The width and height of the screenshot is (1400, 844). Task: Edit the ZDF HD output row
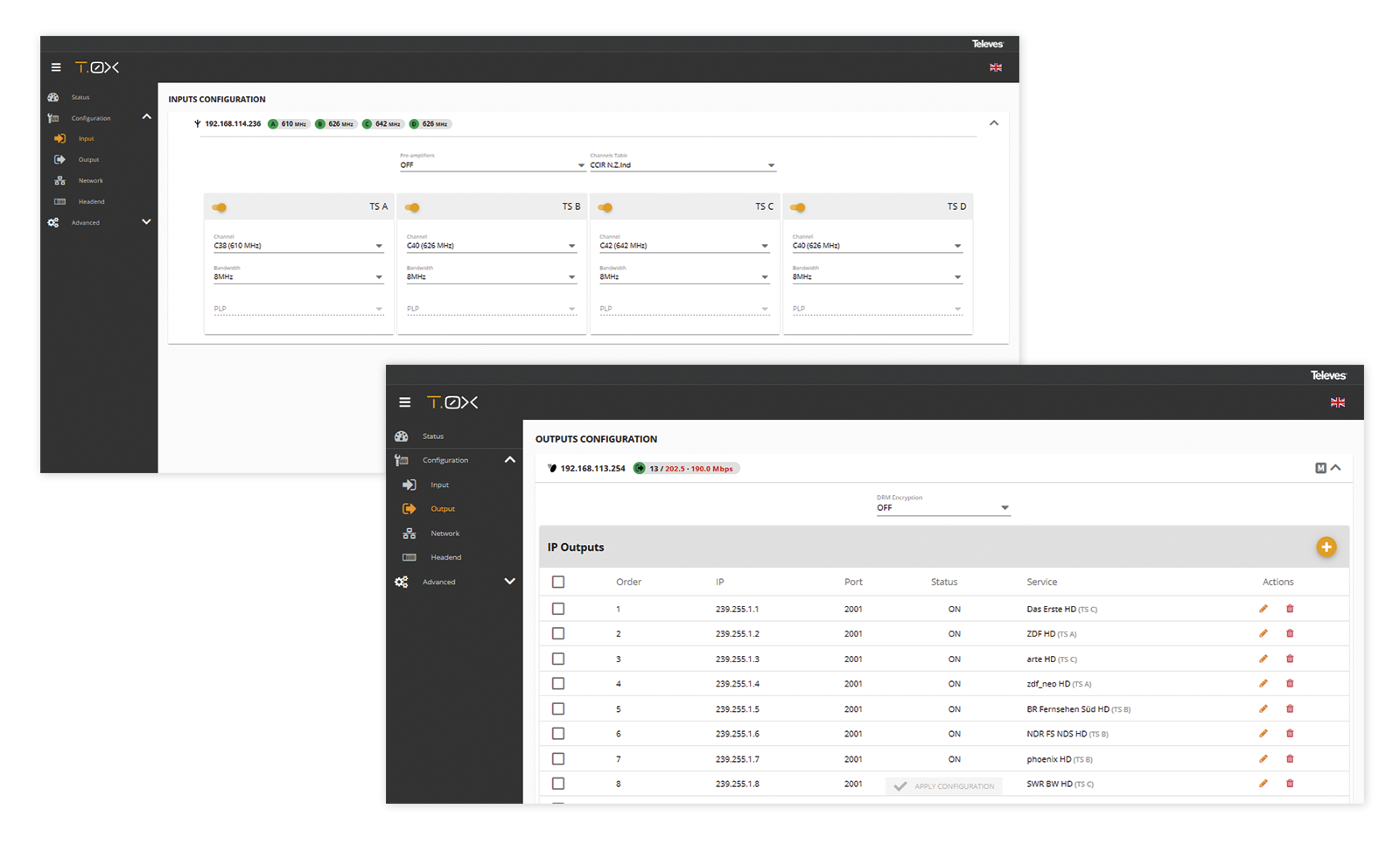1263,633
